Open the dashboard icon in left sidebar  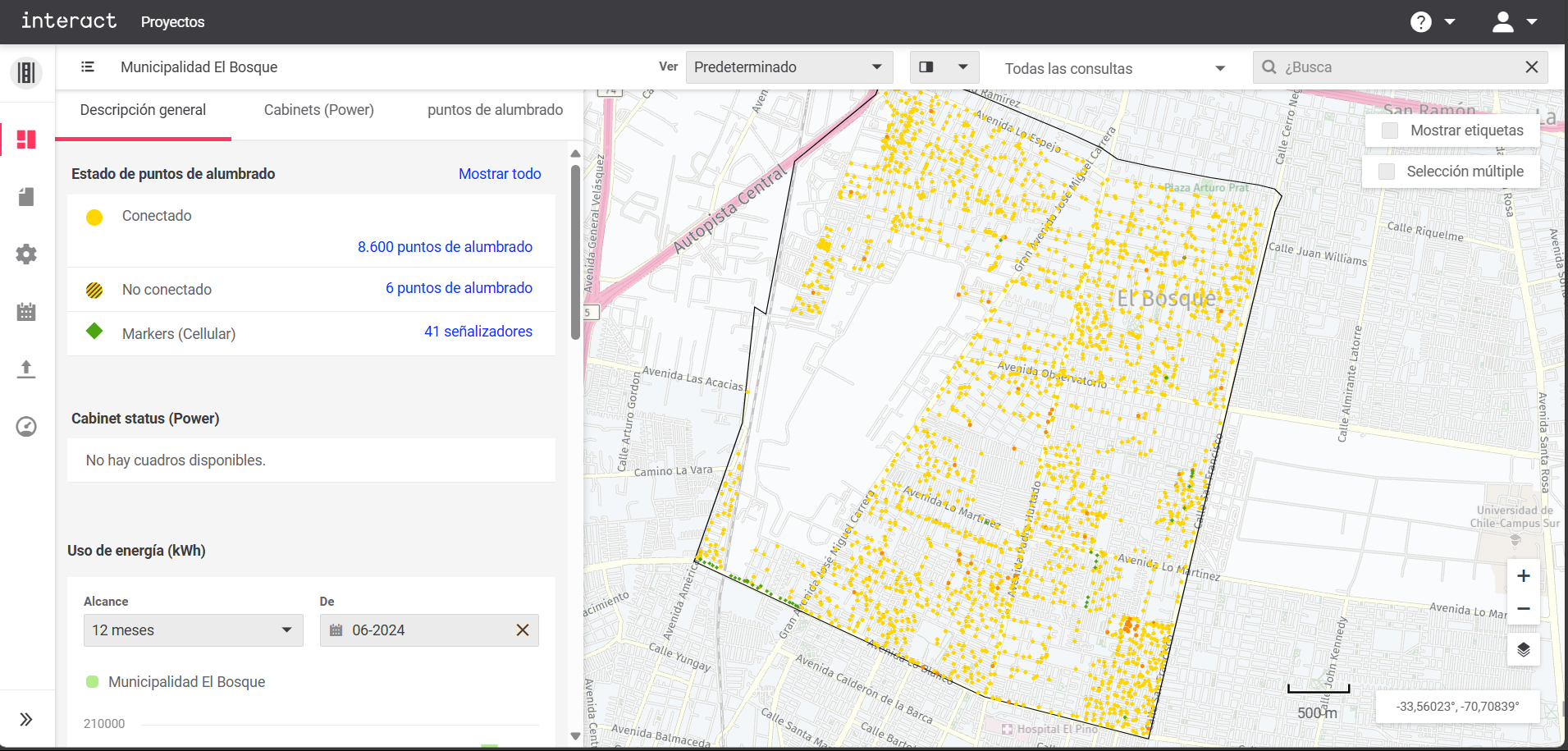click(26, 140)
